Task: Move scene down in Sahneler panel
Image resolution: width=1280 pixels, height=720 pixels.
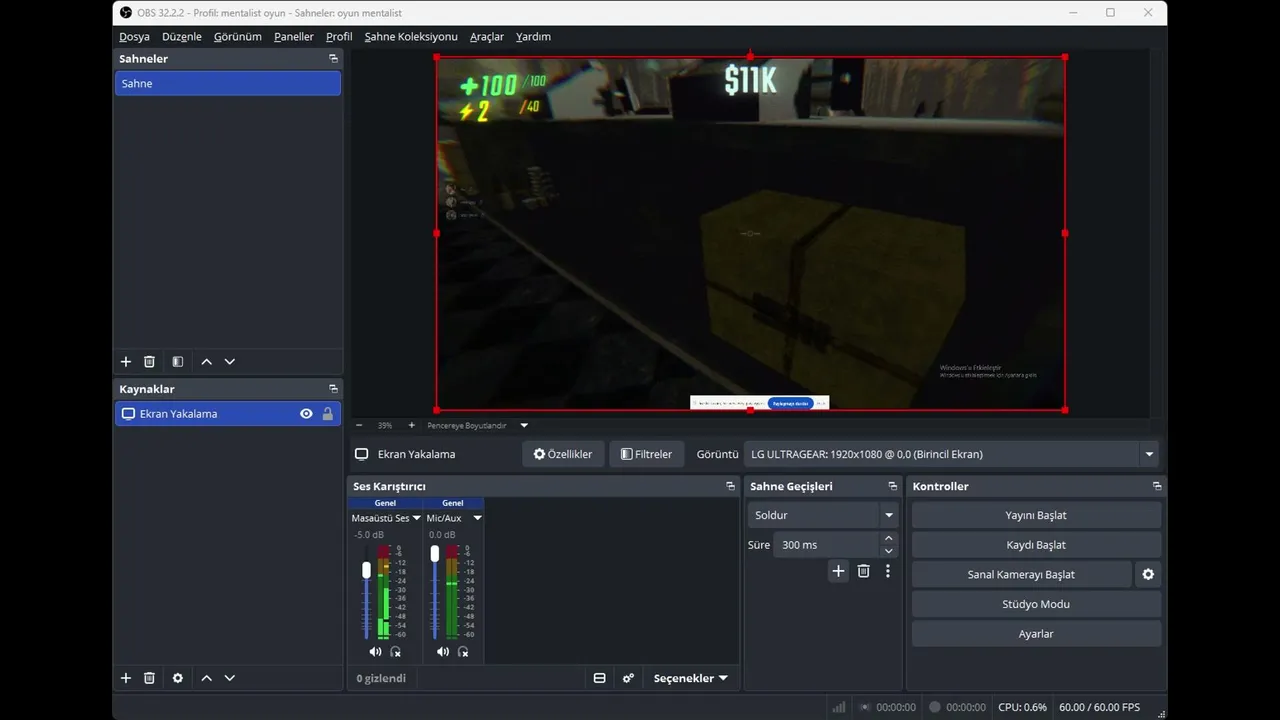Action: (230, 362)
